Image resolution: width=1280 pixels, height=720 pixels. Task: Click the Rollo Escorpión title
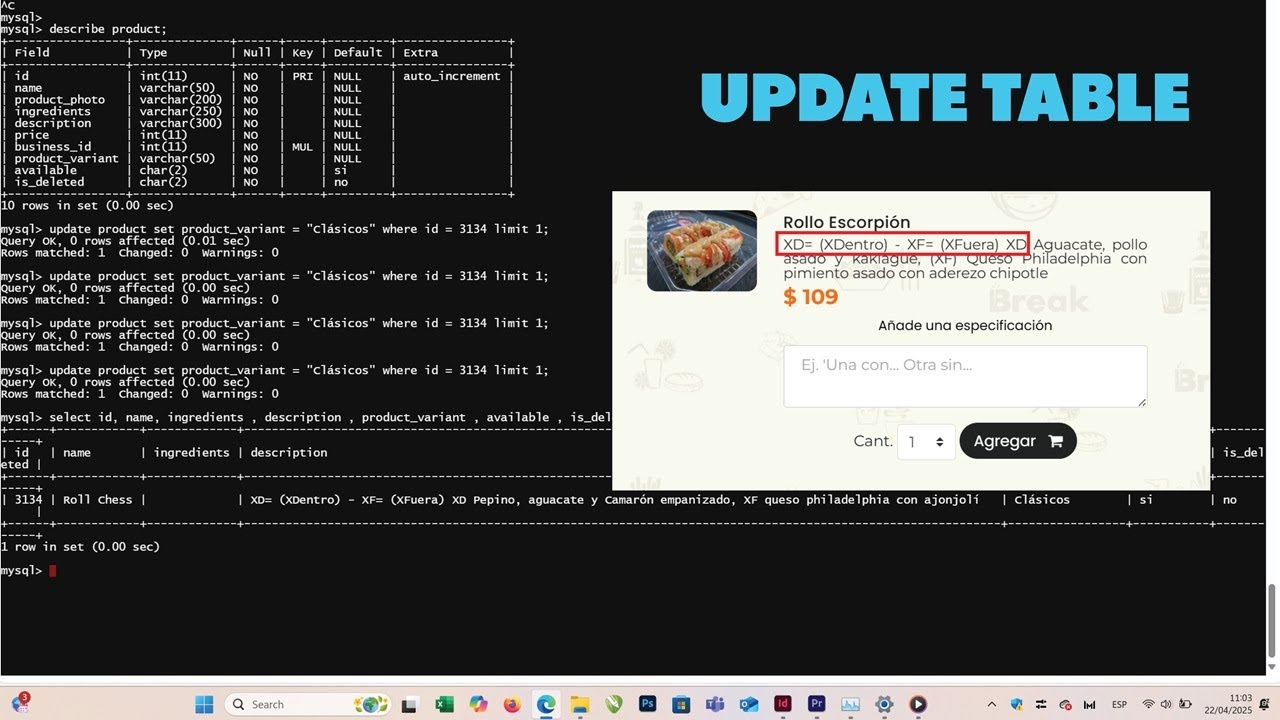click(847, 222)
